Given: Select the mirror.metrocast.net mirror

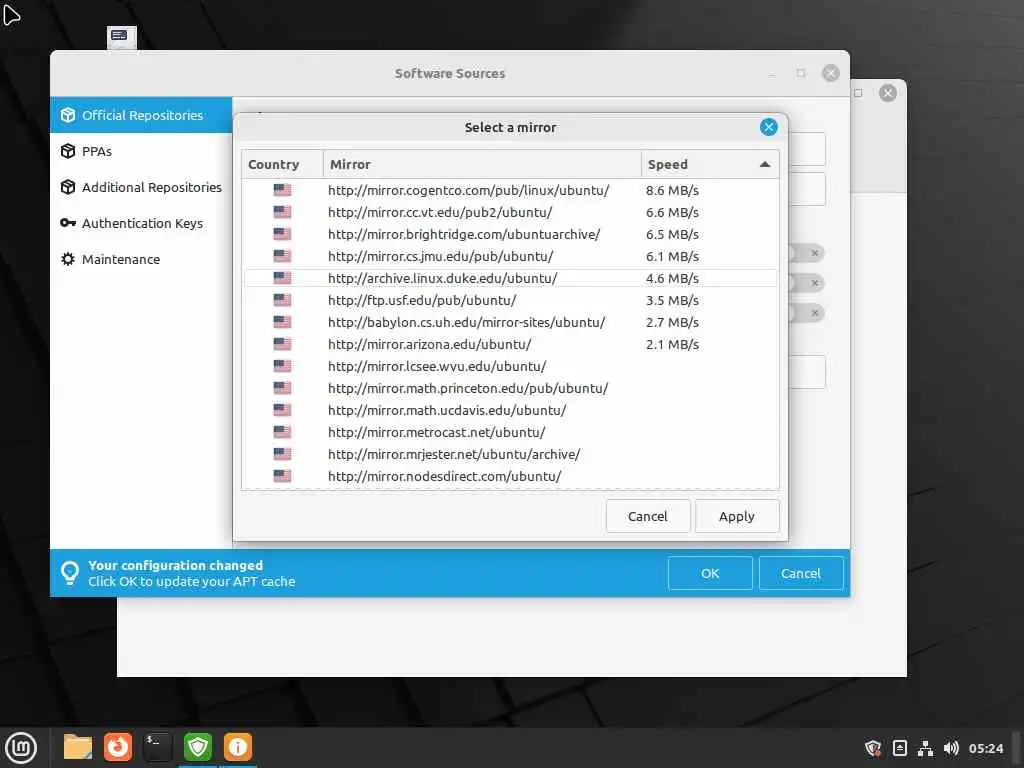Looking at the screenshot, I should [x=510, y=432].
